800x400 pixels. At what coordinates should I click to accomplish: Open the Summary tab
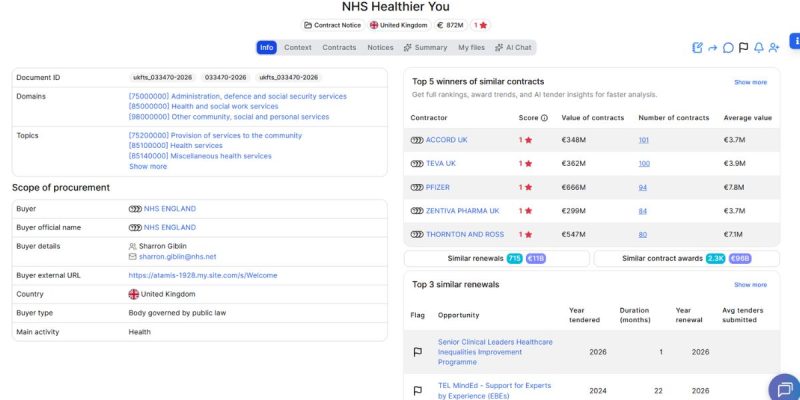click(425, 47)
